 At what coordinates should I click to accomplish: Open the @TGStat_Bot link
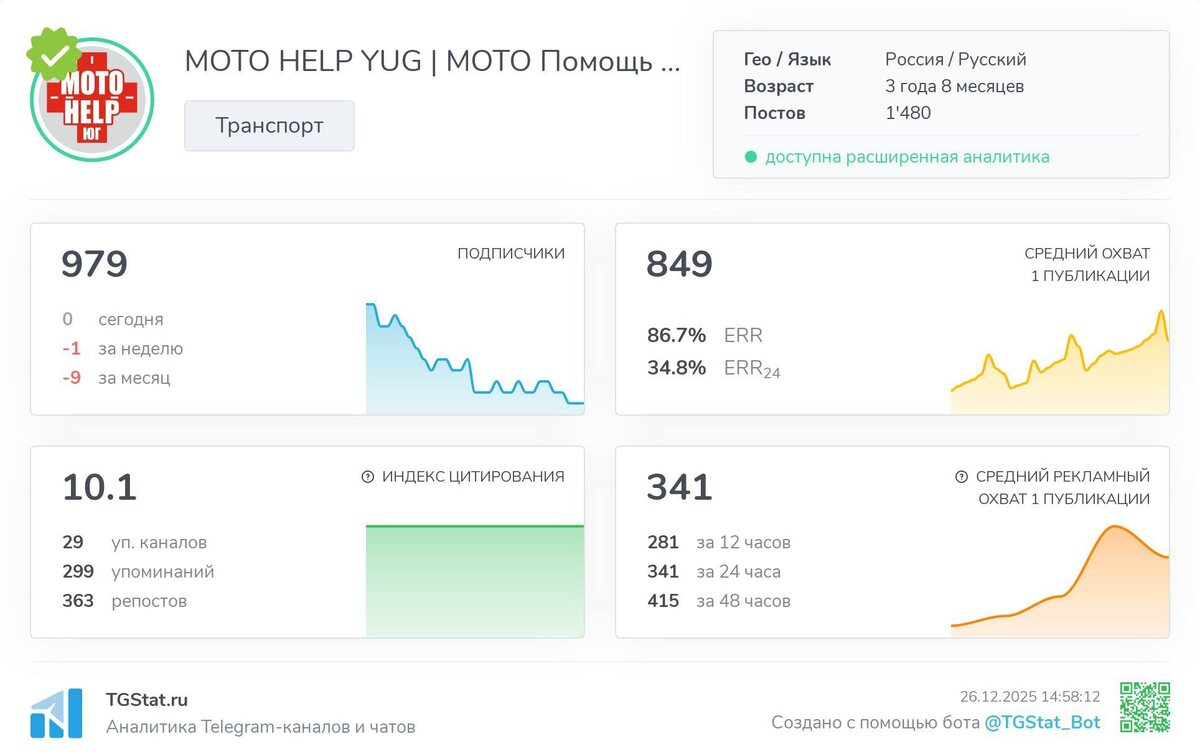pyautogui.click(x=1042, y=722)
